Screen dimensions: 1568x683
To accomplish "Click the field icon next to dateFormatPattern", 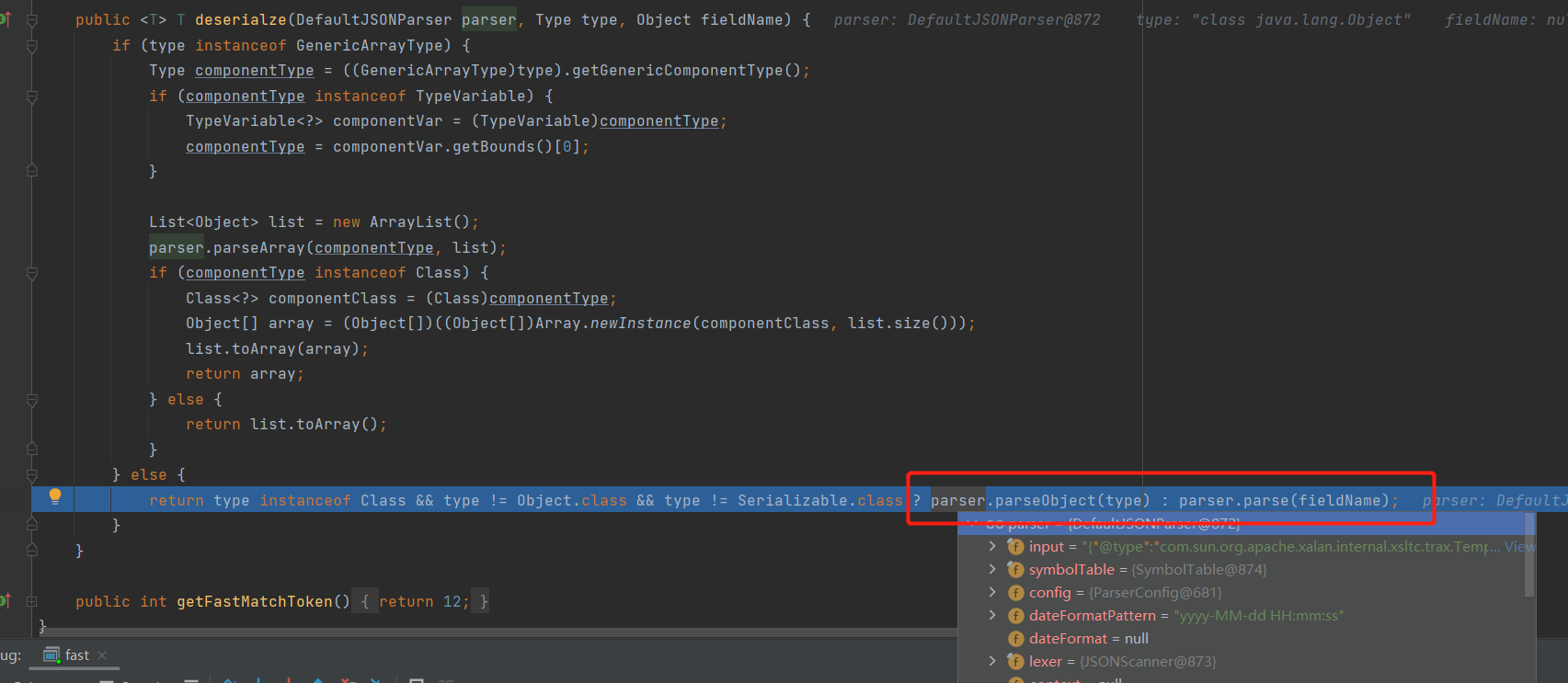I will 1016,616.
